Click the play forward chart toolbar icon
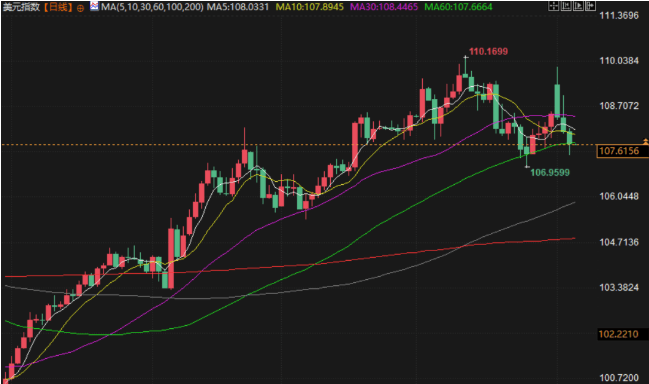 pos(578,6)
